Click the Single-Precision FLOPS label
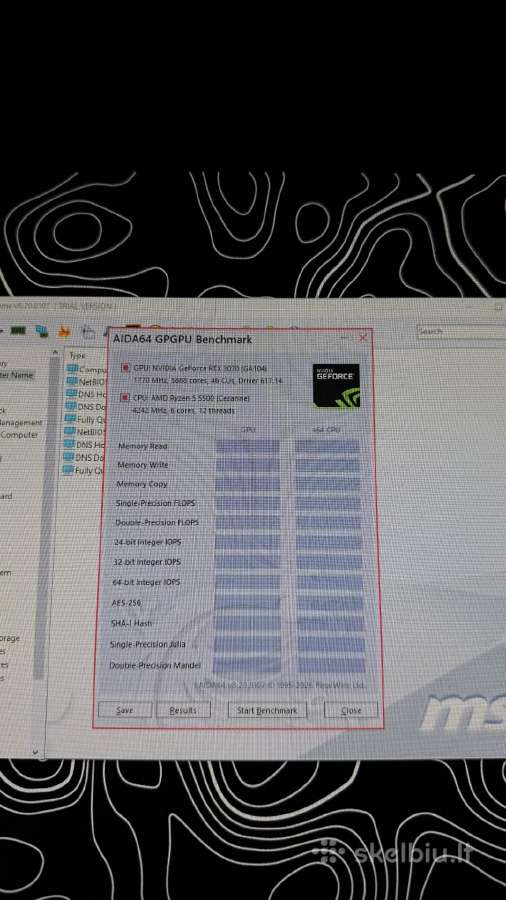The image size is (506, 900). coord(155,503)
